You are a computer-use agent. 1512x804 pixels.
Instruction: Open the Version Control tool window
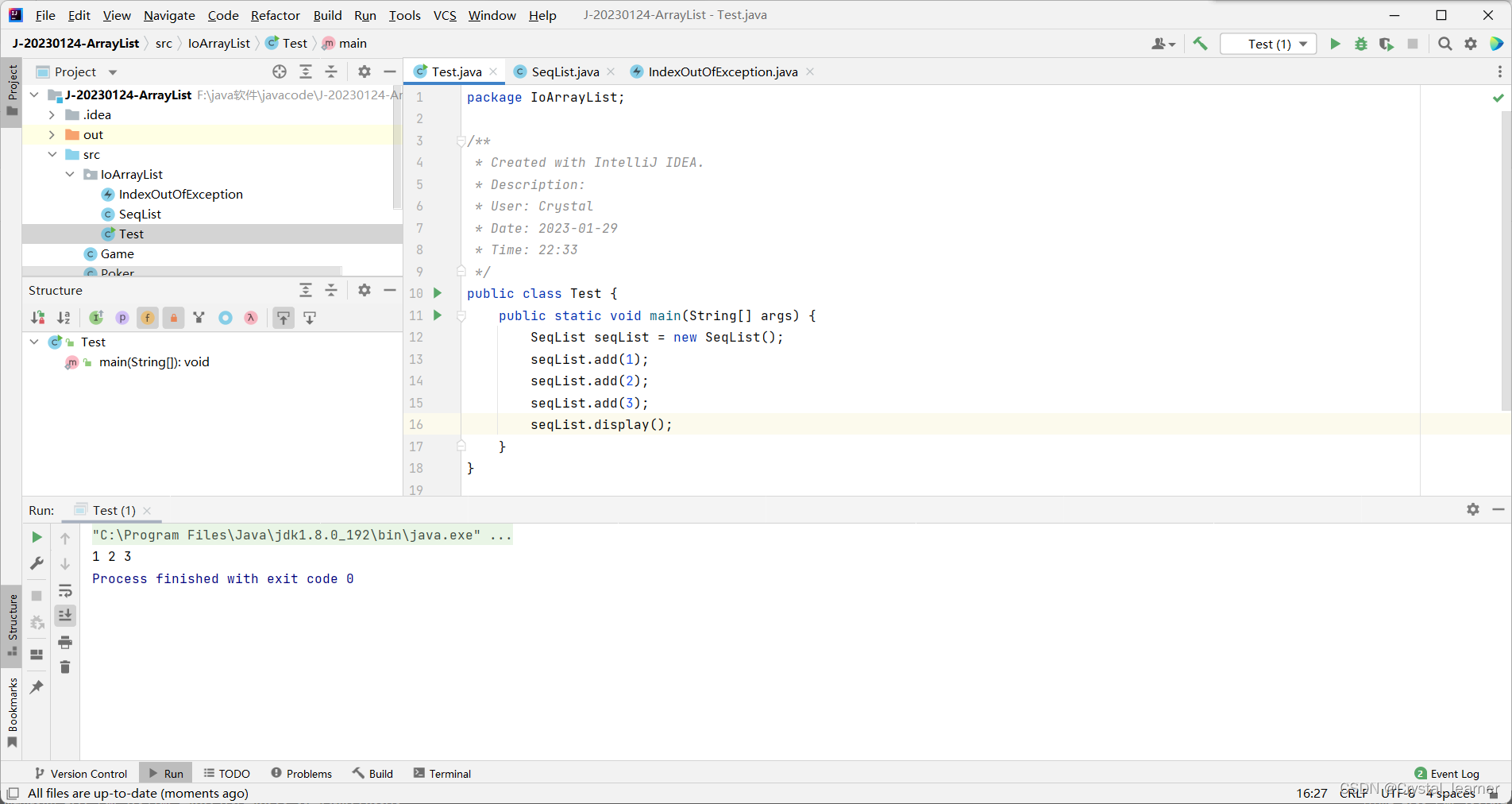pyautogui.click(x=81, y=773)
